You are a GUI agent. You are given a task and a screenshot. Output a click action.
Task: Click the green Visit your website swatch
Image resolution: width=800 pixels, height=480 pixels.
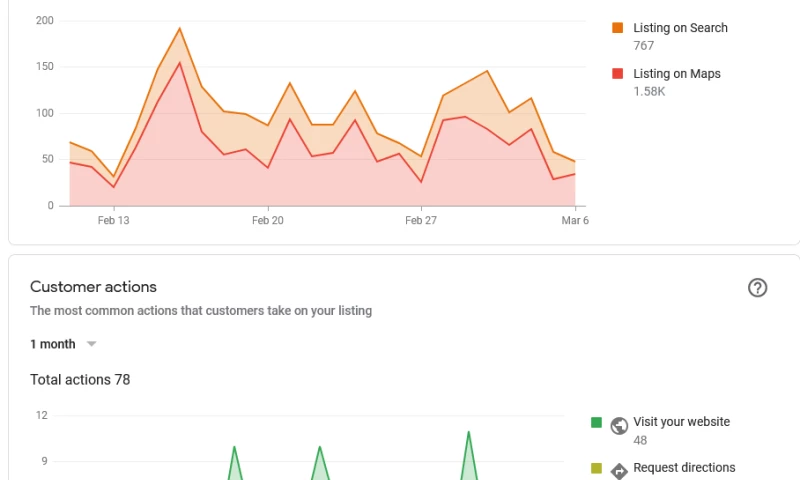[x=597, y=423]
